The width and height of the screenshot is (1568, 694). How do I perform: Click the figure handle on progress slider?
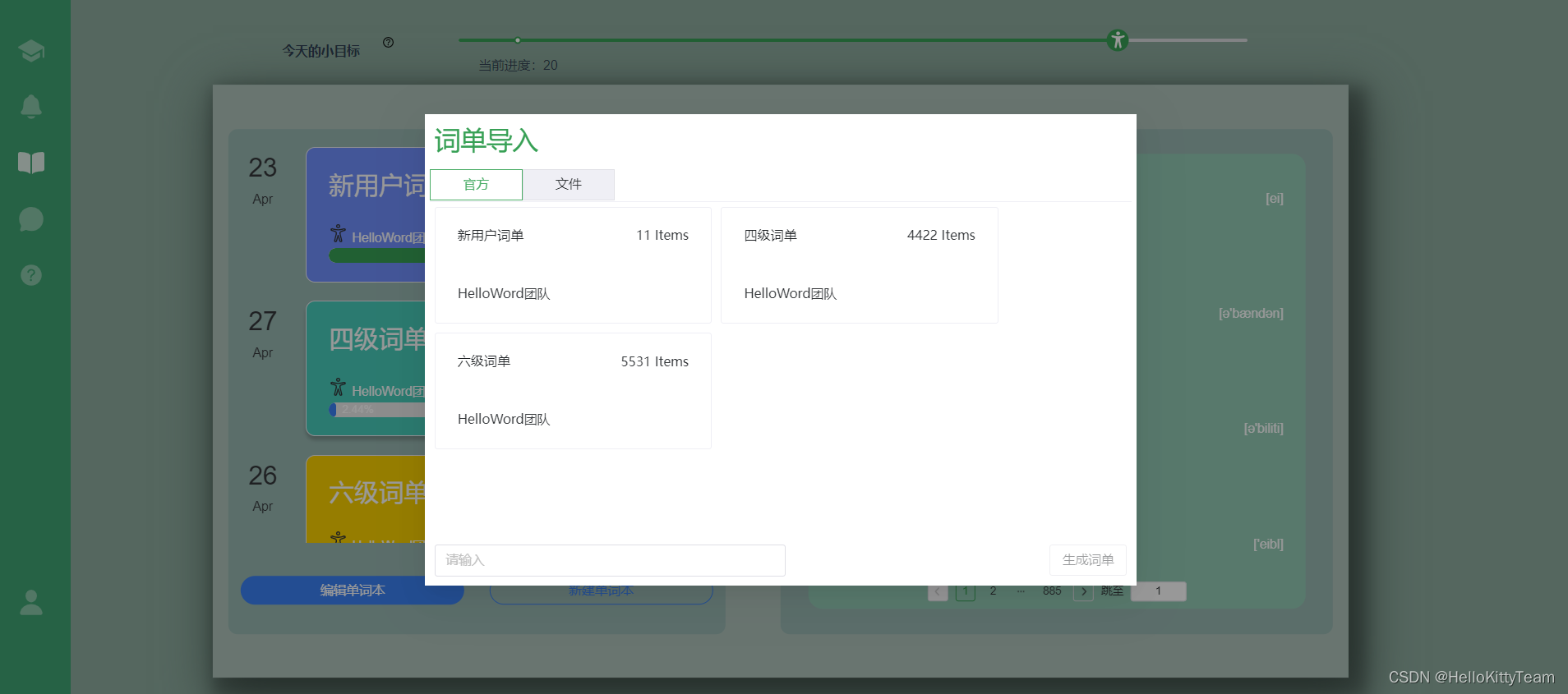pos(1117,39)
